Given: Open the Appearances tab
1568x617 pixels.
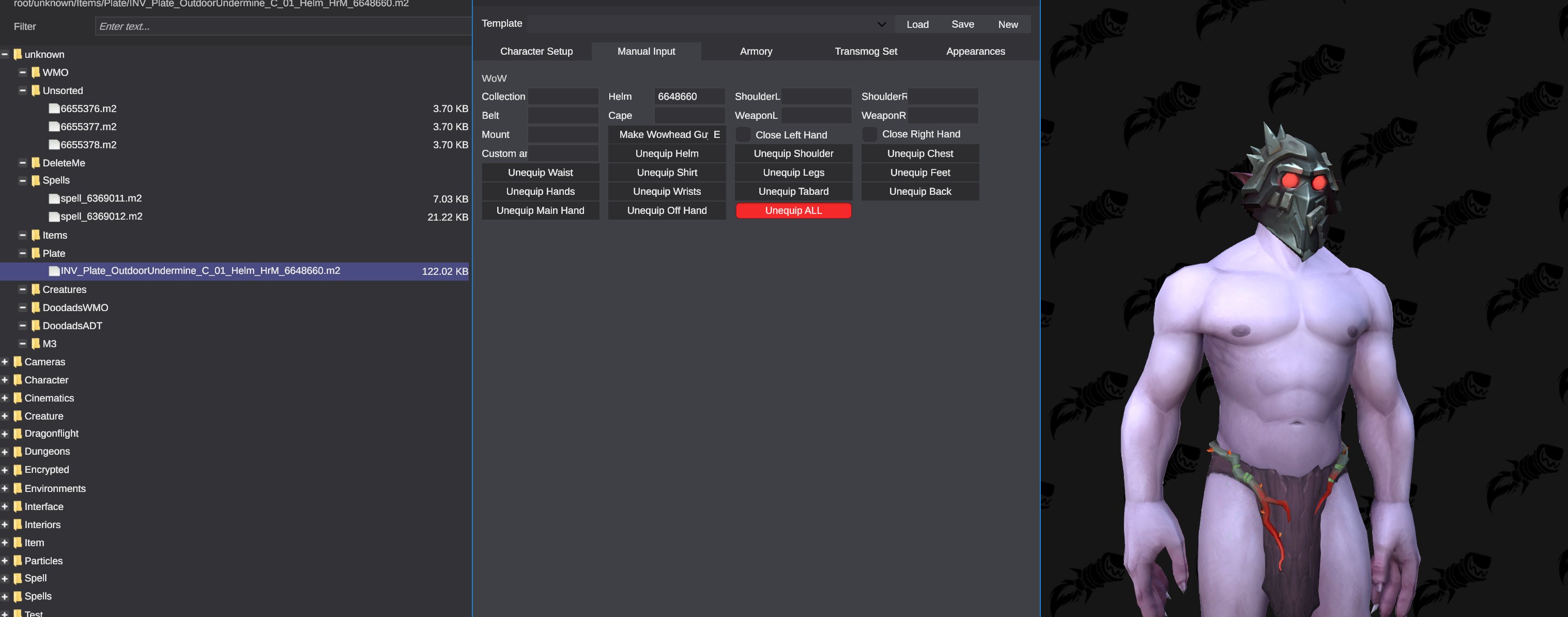Looking at the screenshot, I should (975, 52).
